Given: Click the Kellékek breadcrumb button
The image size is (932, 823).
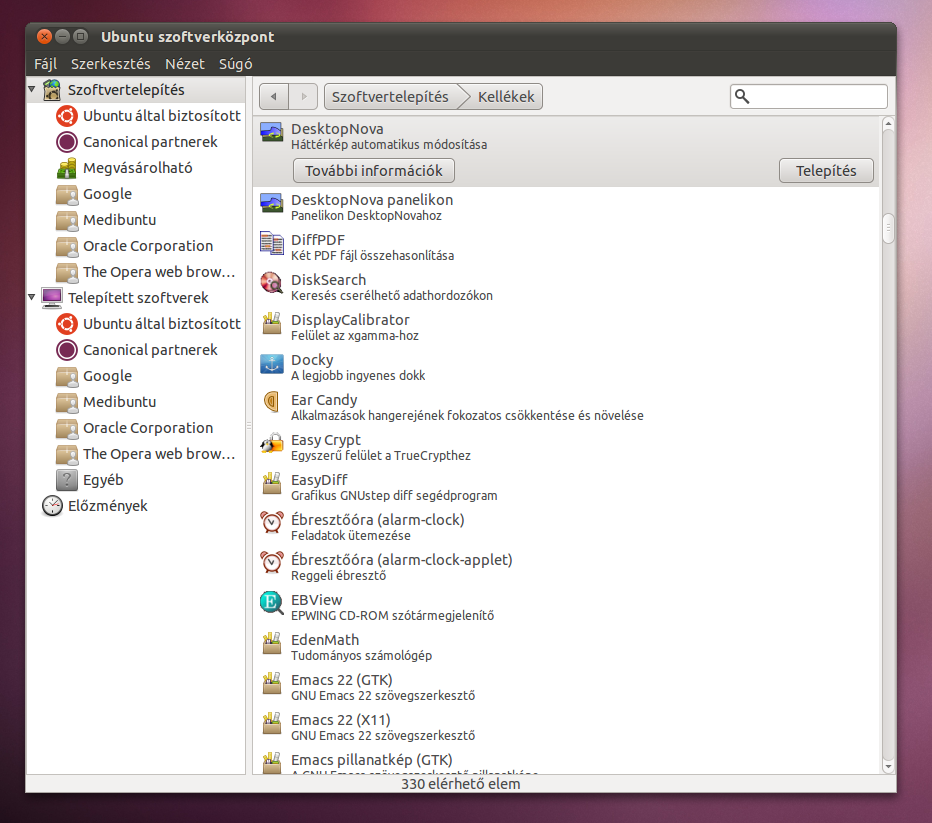Looking at the screenshot, I should pyautogui.click(x=506, y=96).
